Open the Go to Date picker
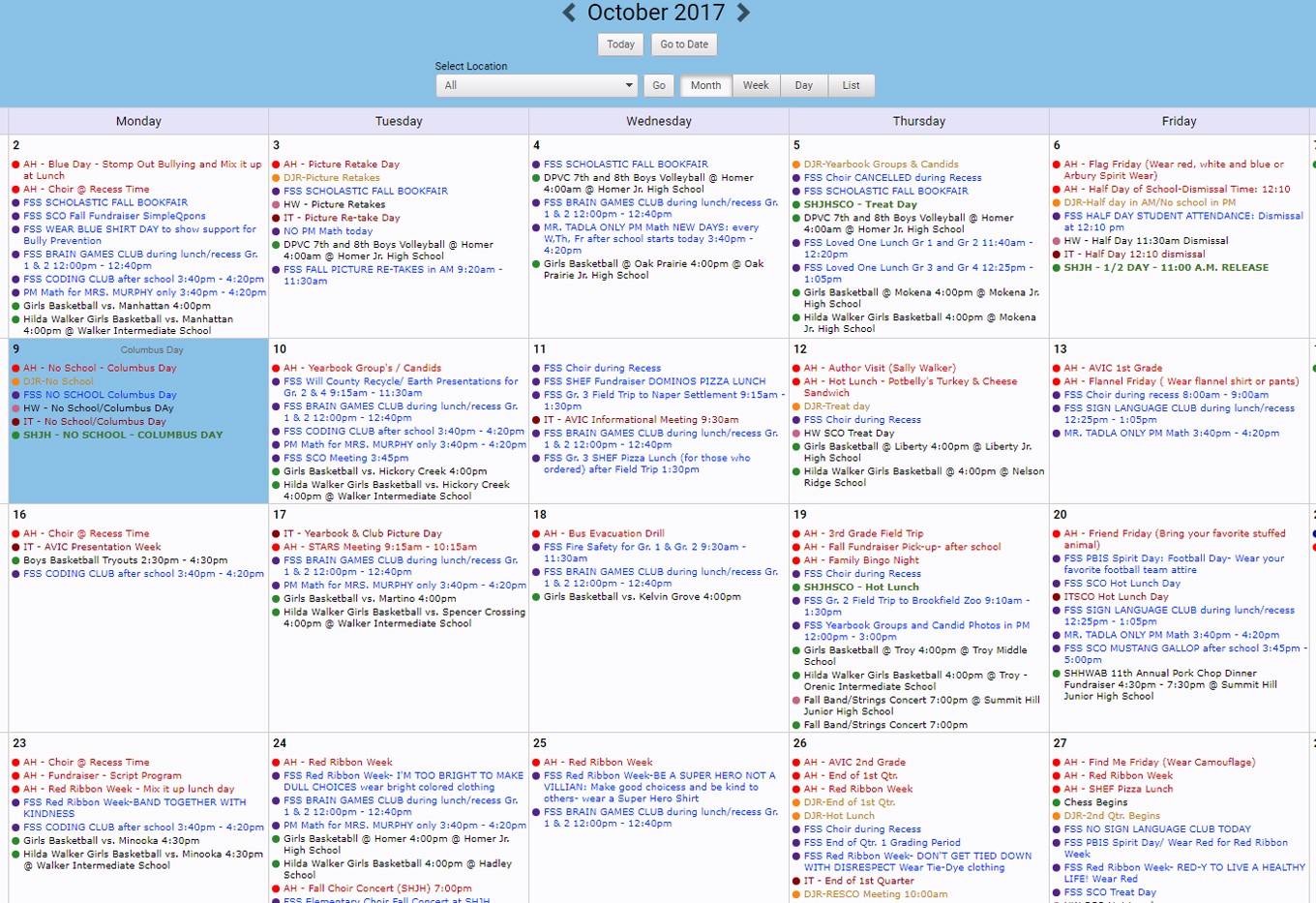This screenshot has height=903, width=1316. point(684,45)
